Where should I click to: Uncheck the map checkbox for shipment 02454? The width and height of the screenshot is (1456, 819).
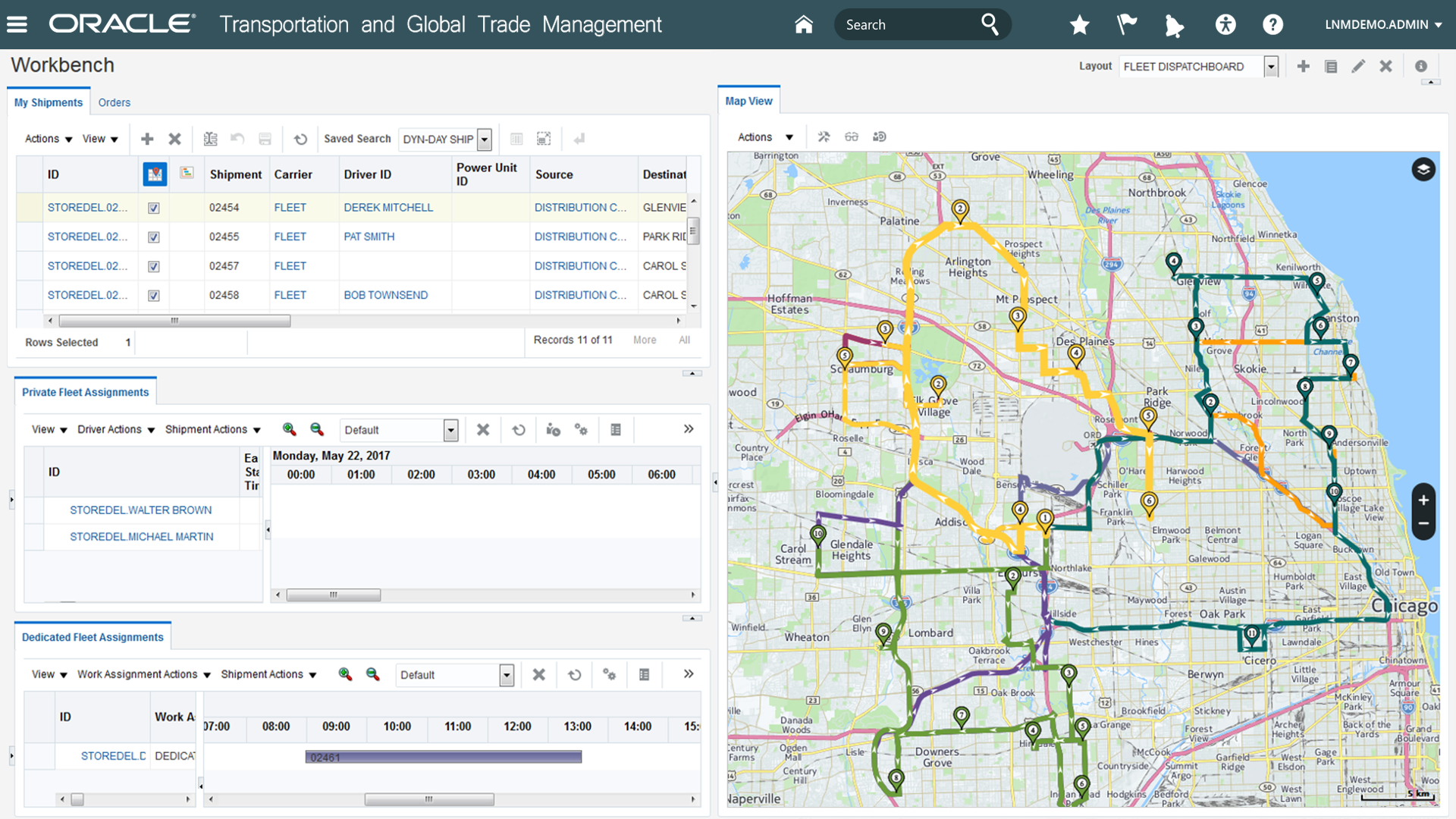click(x=154, y=207)
